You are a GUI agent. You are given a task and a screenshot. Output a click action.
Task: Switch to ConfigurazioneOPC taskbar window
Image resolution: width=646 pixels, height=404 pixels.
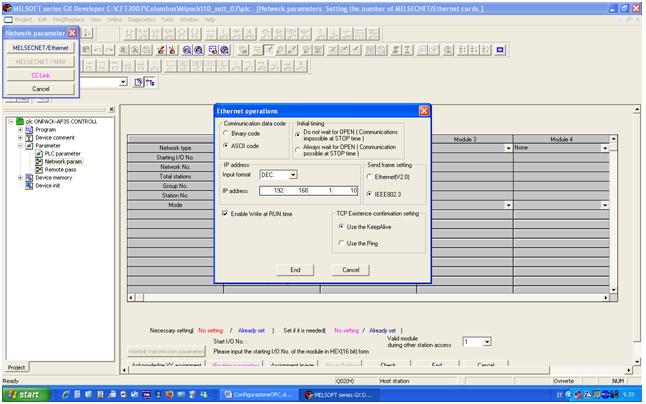tap(259, 395)
